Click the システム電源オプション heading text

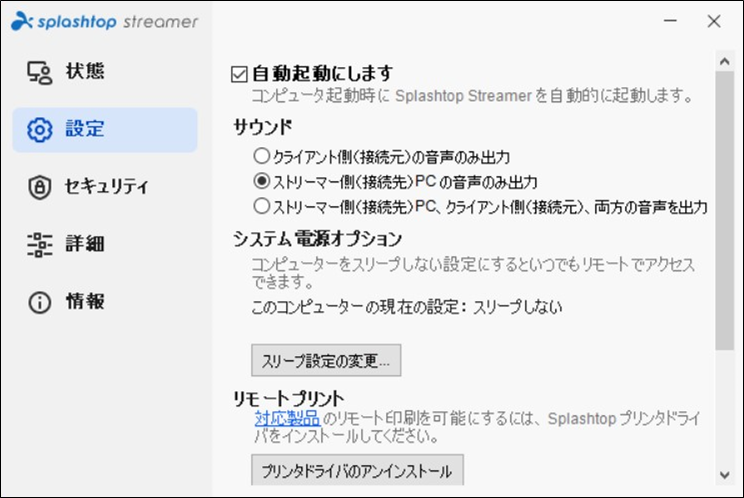(x=317, y=239)
